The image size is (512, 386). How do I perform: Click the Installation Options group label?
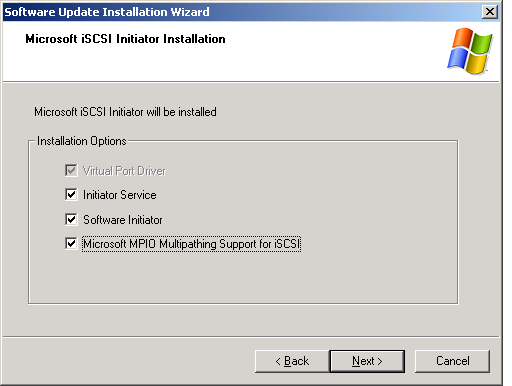coord(82,141)
